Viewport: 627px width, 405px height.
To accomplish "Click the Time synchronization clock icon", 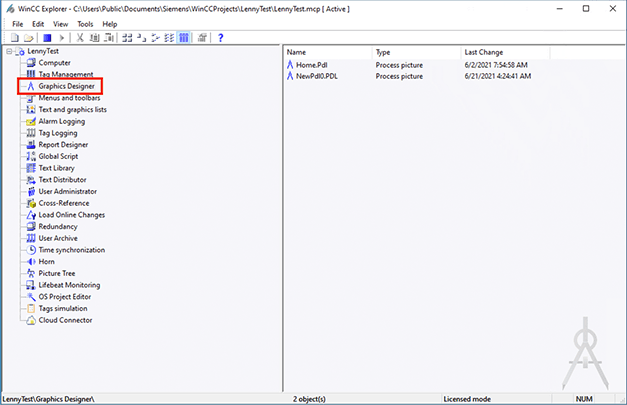I will (31, 250).
